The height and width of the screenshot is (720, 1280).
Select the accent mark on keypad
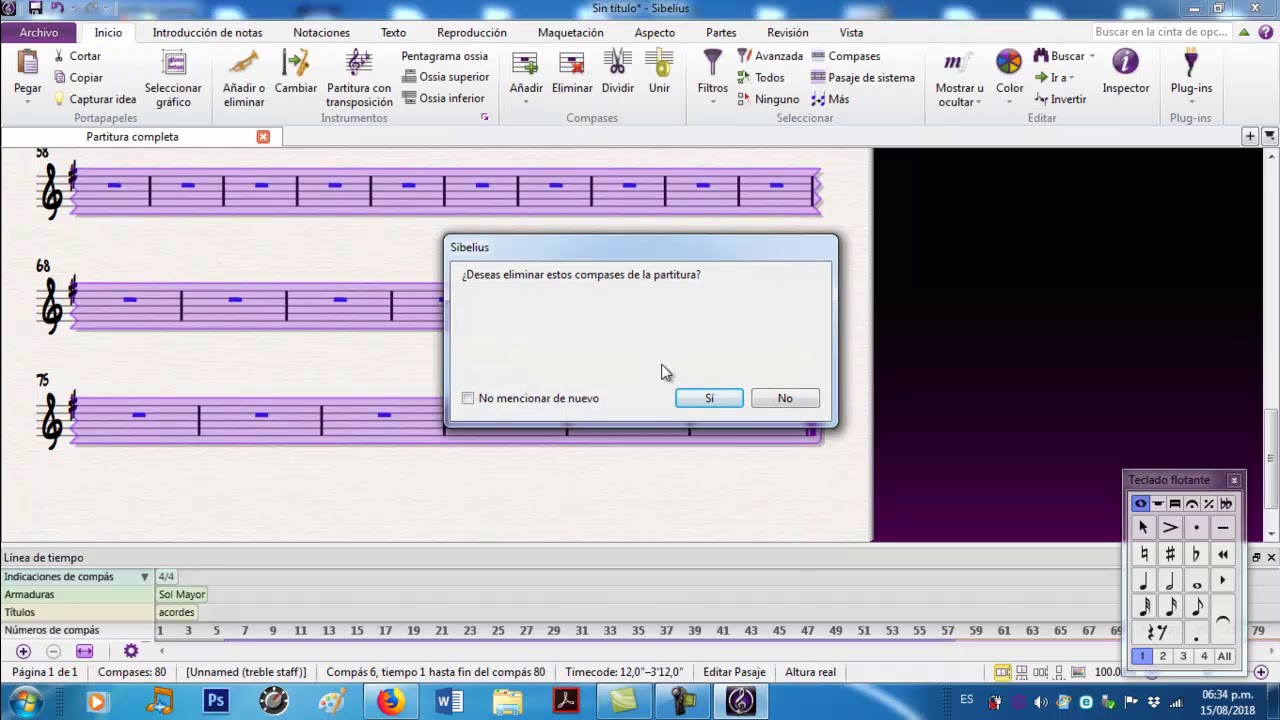pos(1170,528)
